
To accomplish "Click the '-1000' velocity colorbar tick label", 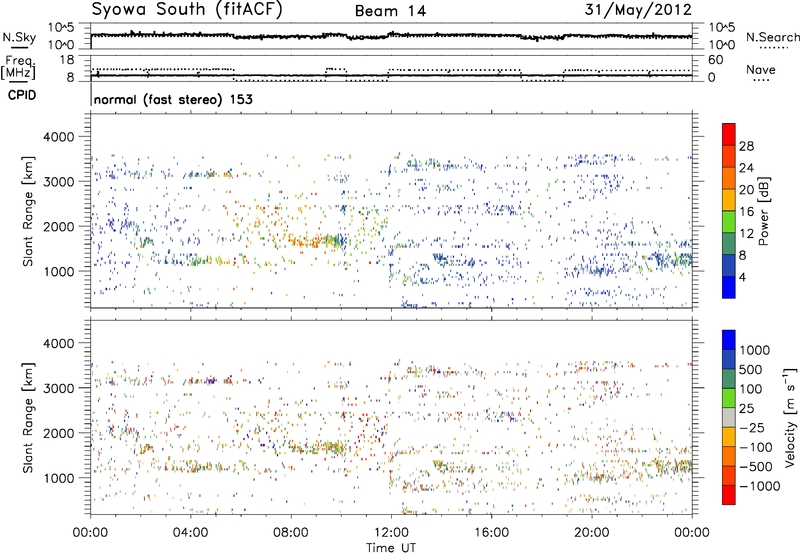I will 760,486.
